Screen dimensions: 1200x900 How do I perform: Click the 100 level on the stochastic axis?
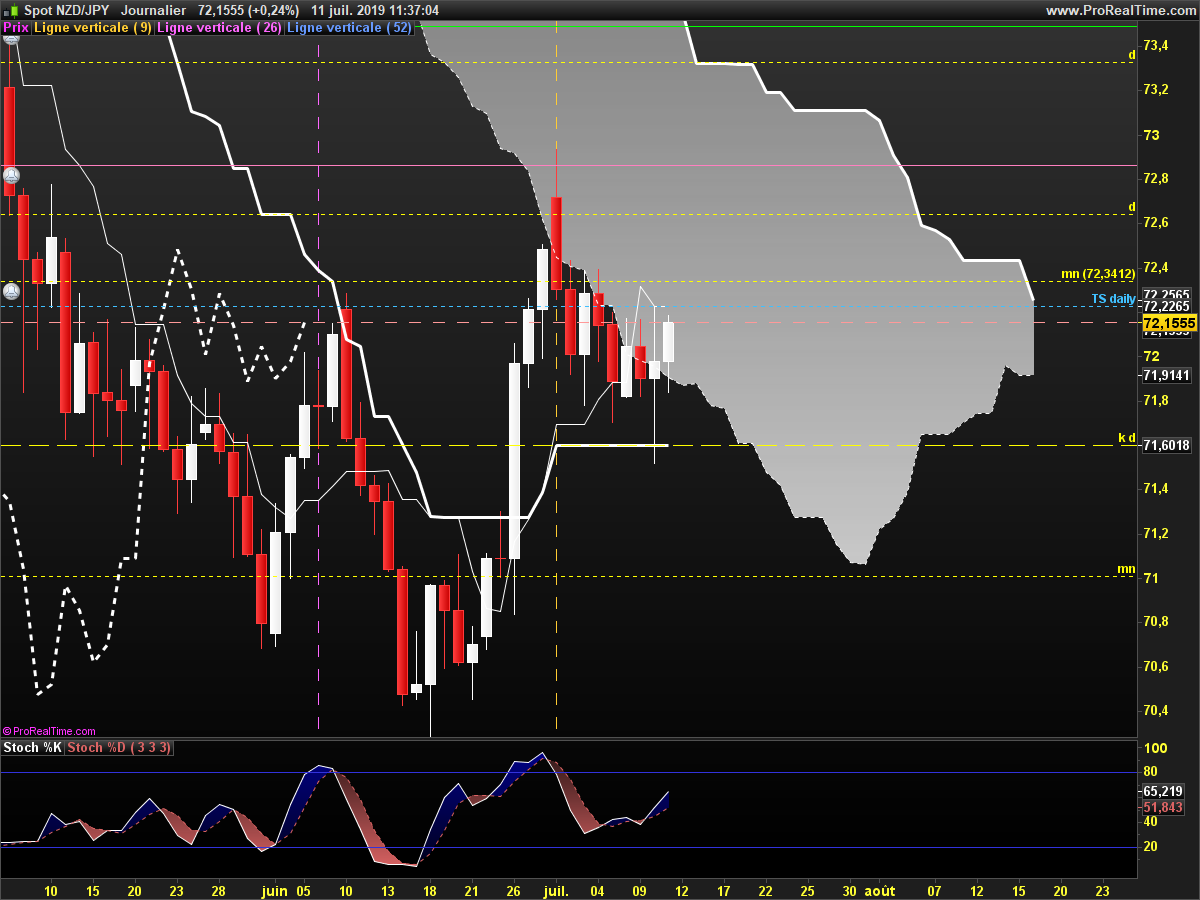pyautogui.click(x=1158, y=748)
